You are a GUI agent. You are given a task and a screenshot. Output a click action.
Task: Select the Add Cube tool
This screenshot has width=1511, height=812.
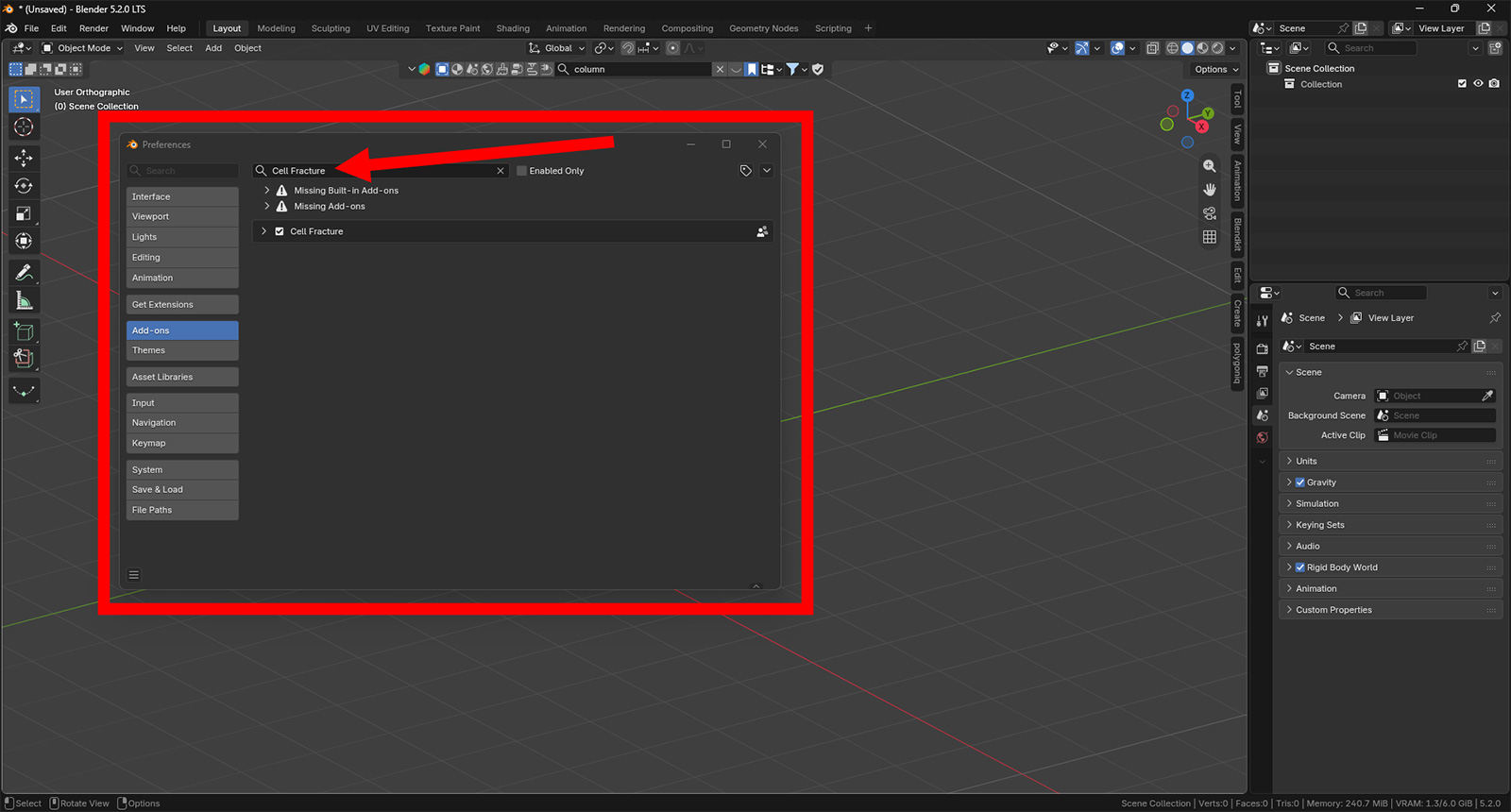click(24, 331)
